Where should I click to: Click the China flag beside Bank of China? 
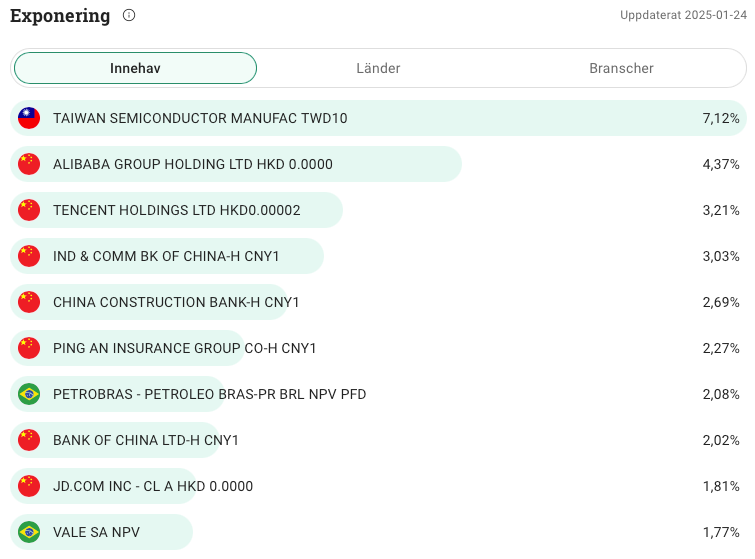29,440
